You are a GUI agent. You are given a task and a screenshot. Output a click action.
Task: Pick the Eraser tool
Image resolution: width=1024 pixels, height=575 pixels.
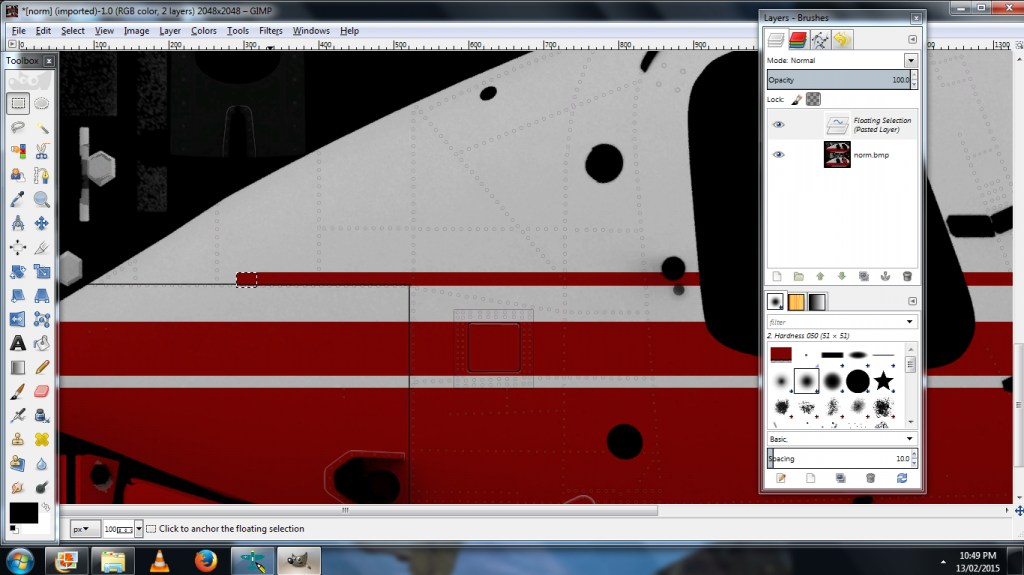[42, 391]
